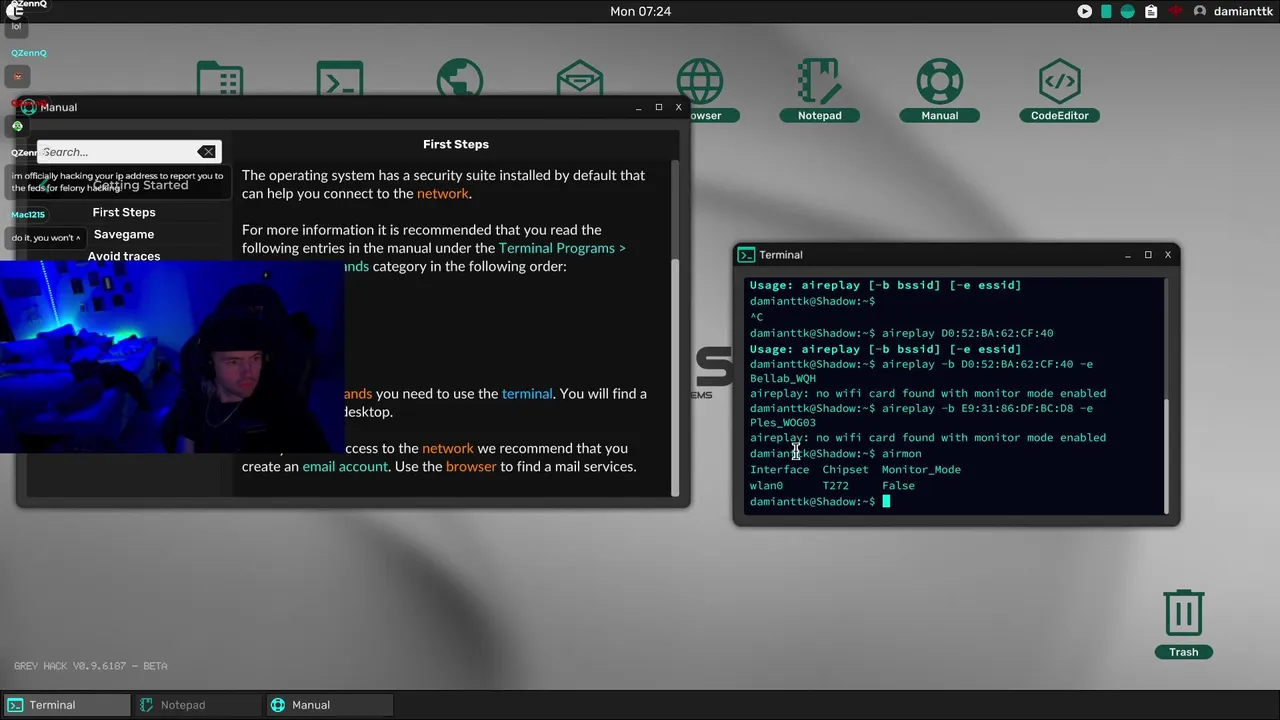Open the Browser globe desktop icon
The width and height of the screenshot is (1280, 720).
coord(700,90)
